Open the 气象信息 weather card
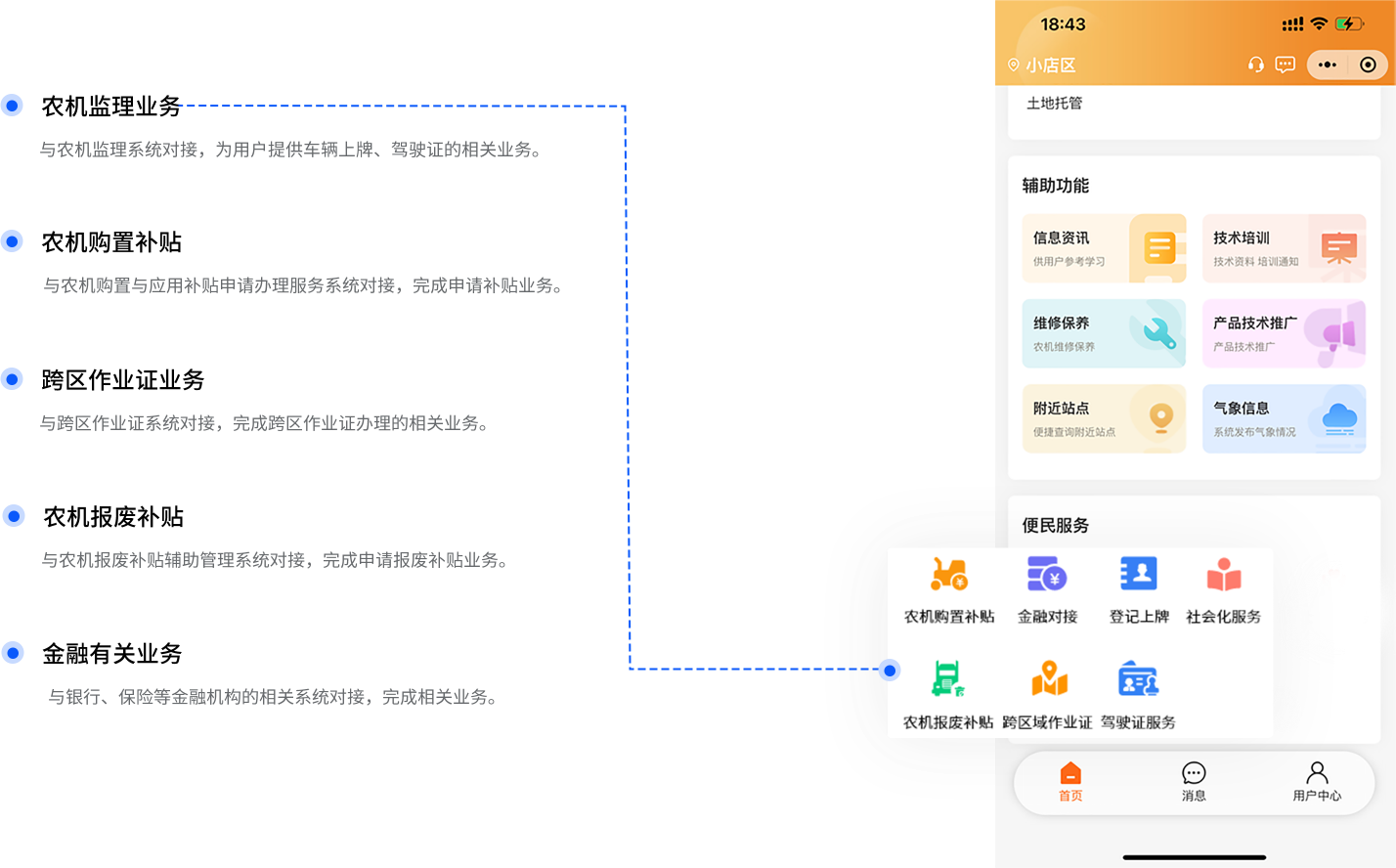1396x868 pixels. tap(1284, 418)
